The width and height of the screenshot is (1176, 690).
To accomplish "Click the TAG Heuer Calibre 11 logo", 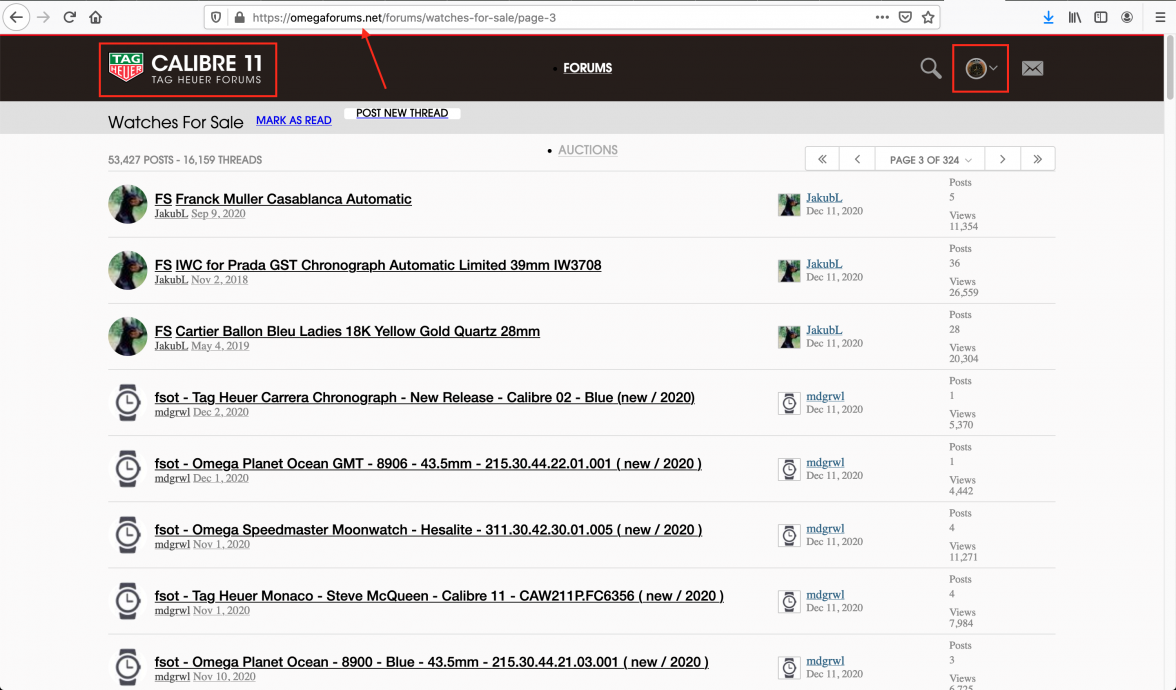I will point(188,68).
